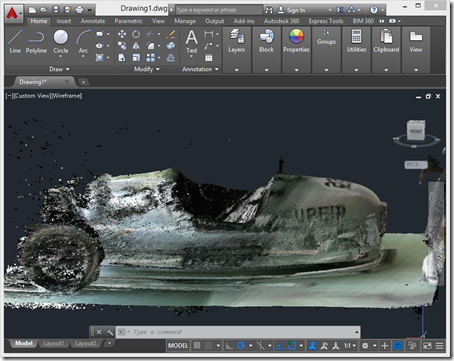Toggle ortho mode in status bar
This screenshot has width=454, height=361.
tap(229, 346)
